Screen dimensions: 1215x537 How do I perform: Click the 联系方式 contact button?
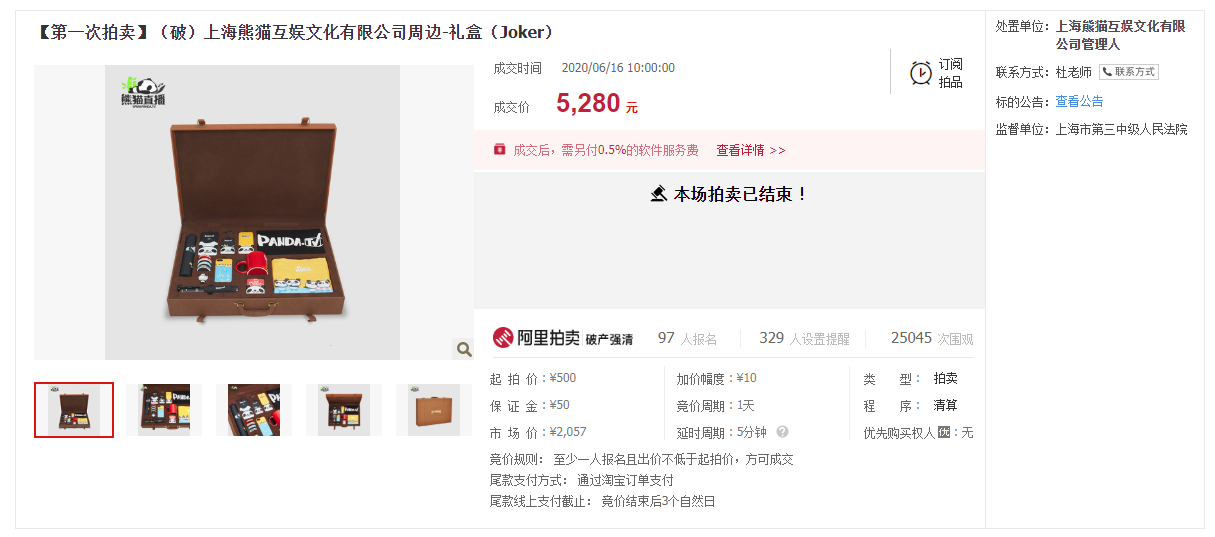pyautogui.click(x=1129, y=72)
